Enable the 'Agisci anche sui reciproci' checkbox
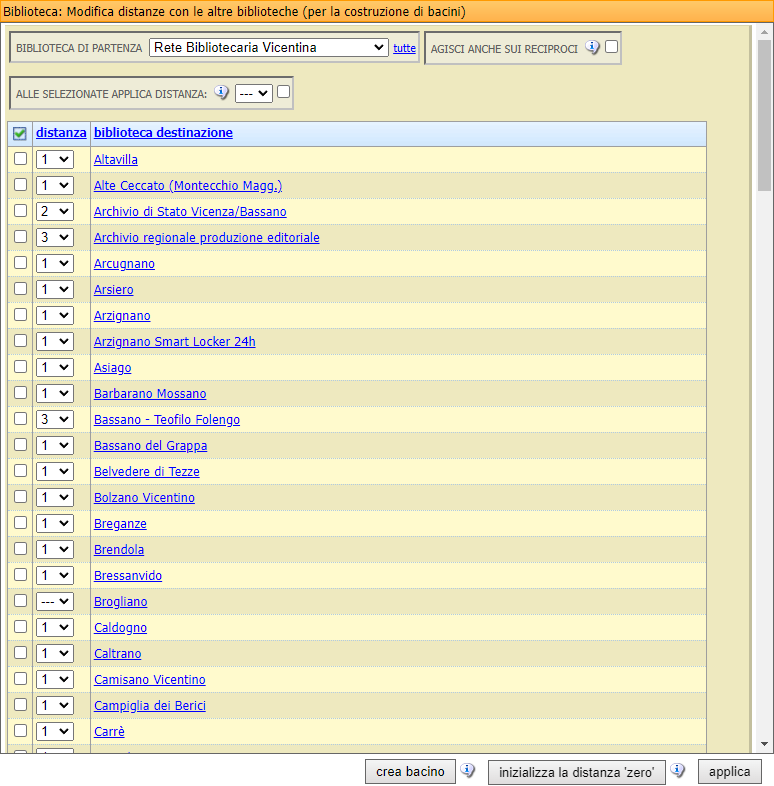 pos(611,47)
